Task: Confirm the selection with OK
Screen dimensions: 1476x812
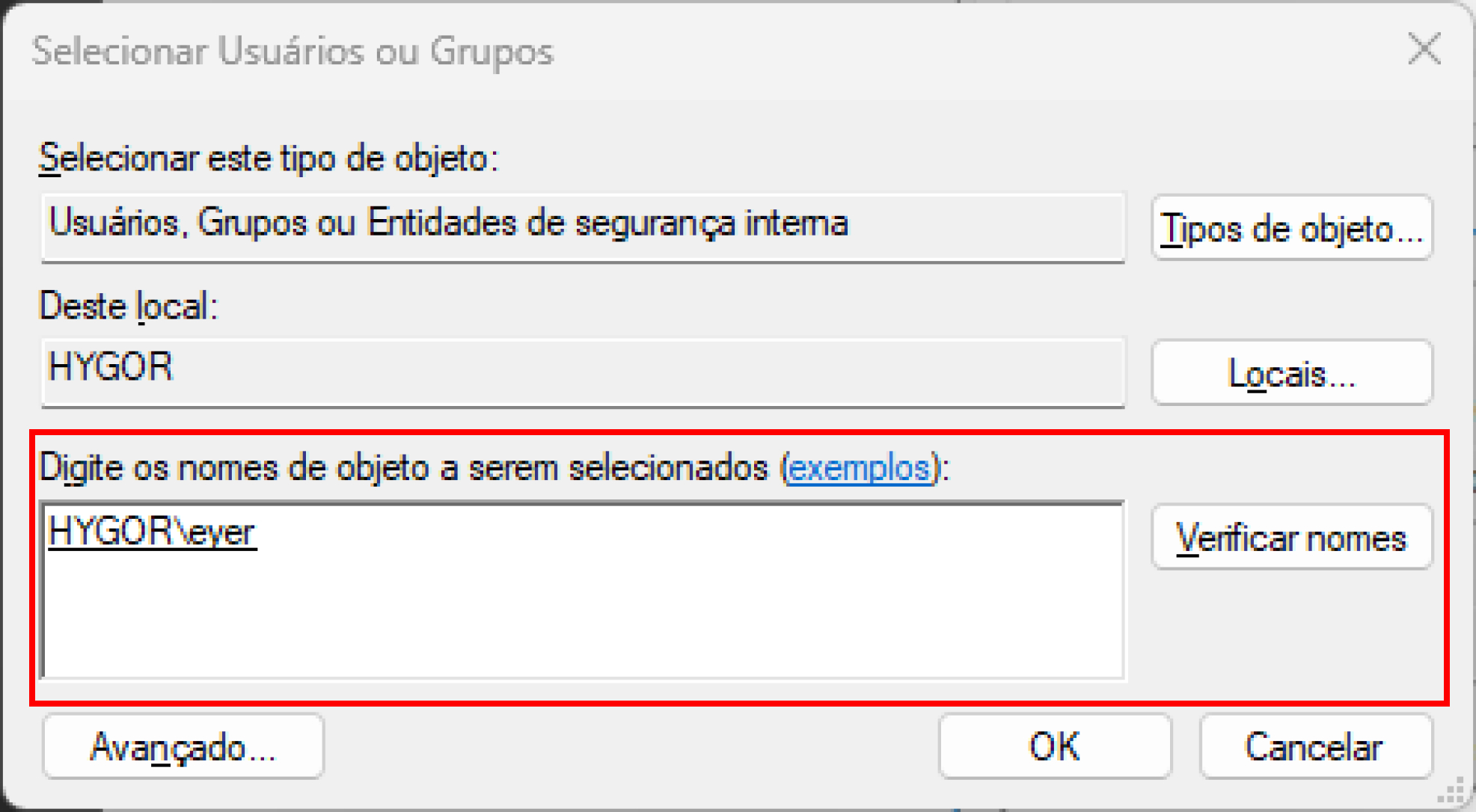Action: pos(1055,747)
